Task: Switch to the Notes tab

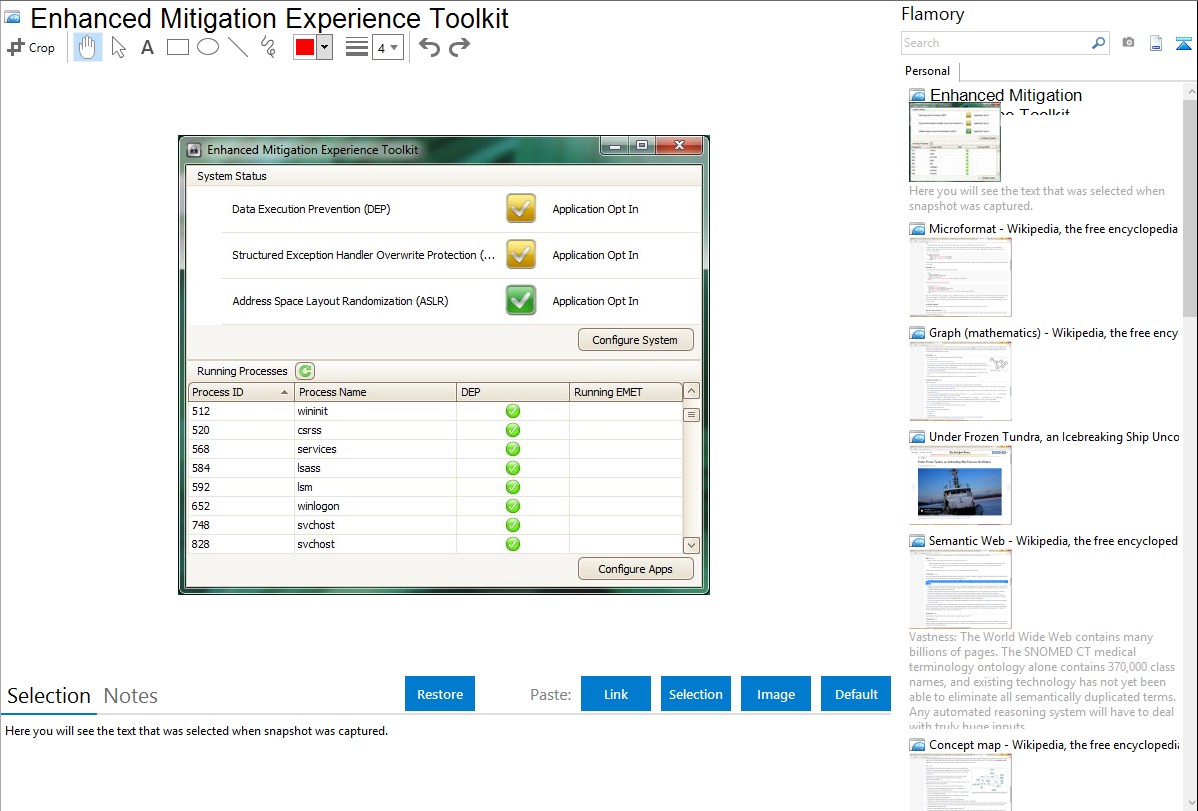Action: [x=131, y=696]
